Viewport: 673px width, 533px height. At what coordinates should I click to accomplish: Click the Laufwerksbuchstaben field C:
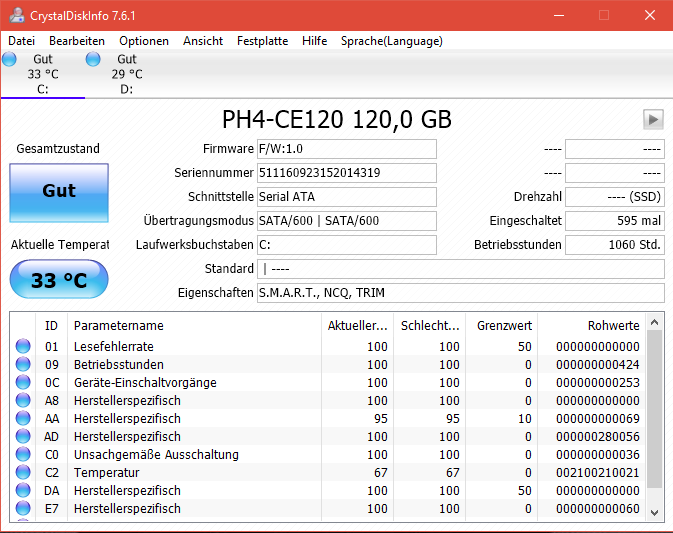coord(347,245)
